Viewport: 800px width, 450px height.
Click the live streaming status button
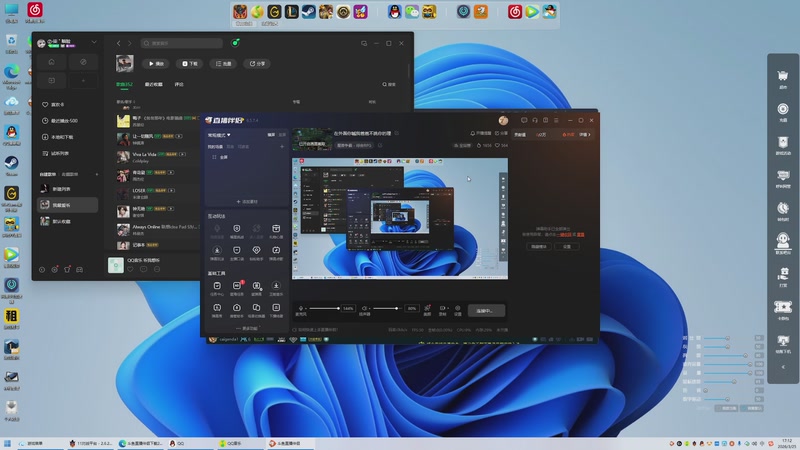tap(486, 310)
